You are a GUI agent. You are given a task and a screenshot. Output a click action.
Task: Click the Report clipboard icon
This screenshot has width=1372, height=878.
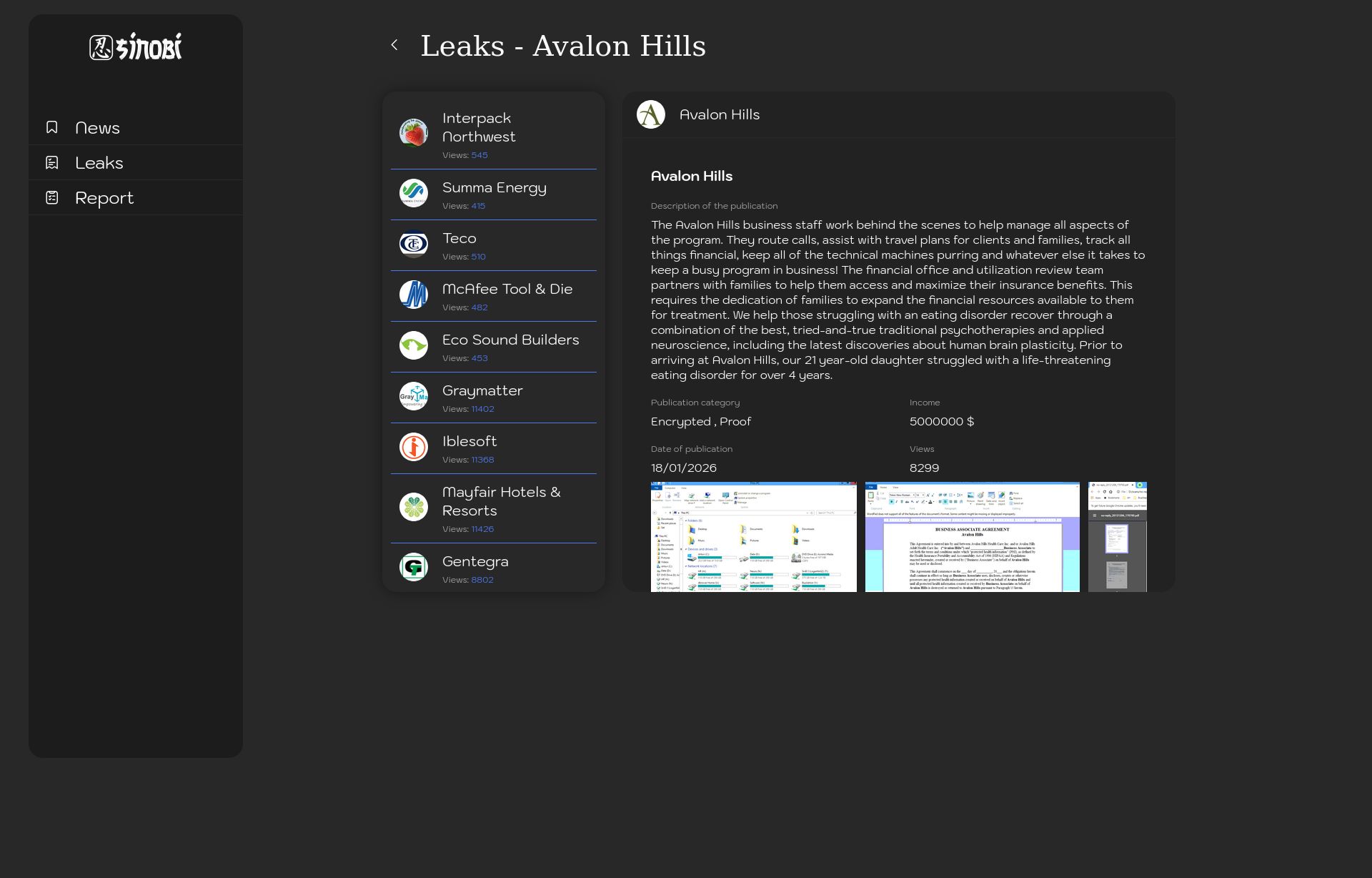pos(51,197)
